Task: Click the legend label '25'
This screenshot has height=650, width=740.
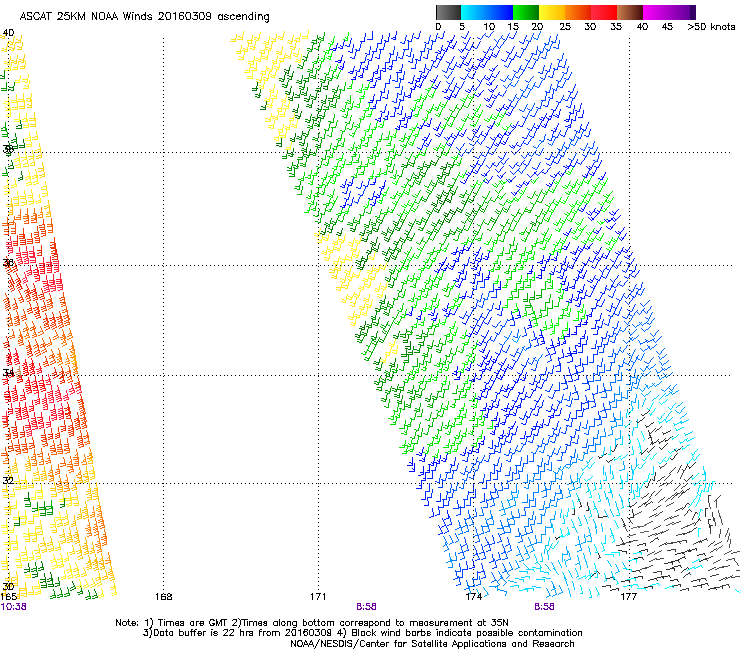Action: click(565, 27)
